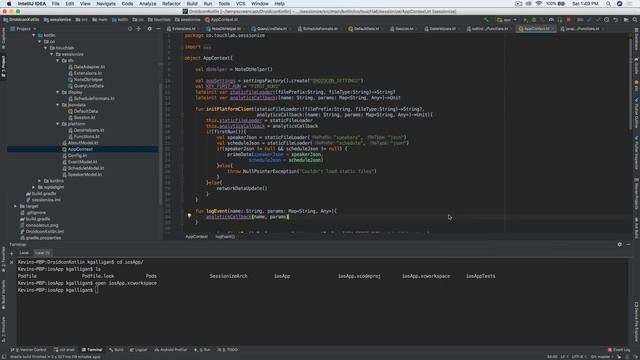Screen dimensions: 640x360
Task: Open the Build Variants side tab
Action: click(3, 295)
